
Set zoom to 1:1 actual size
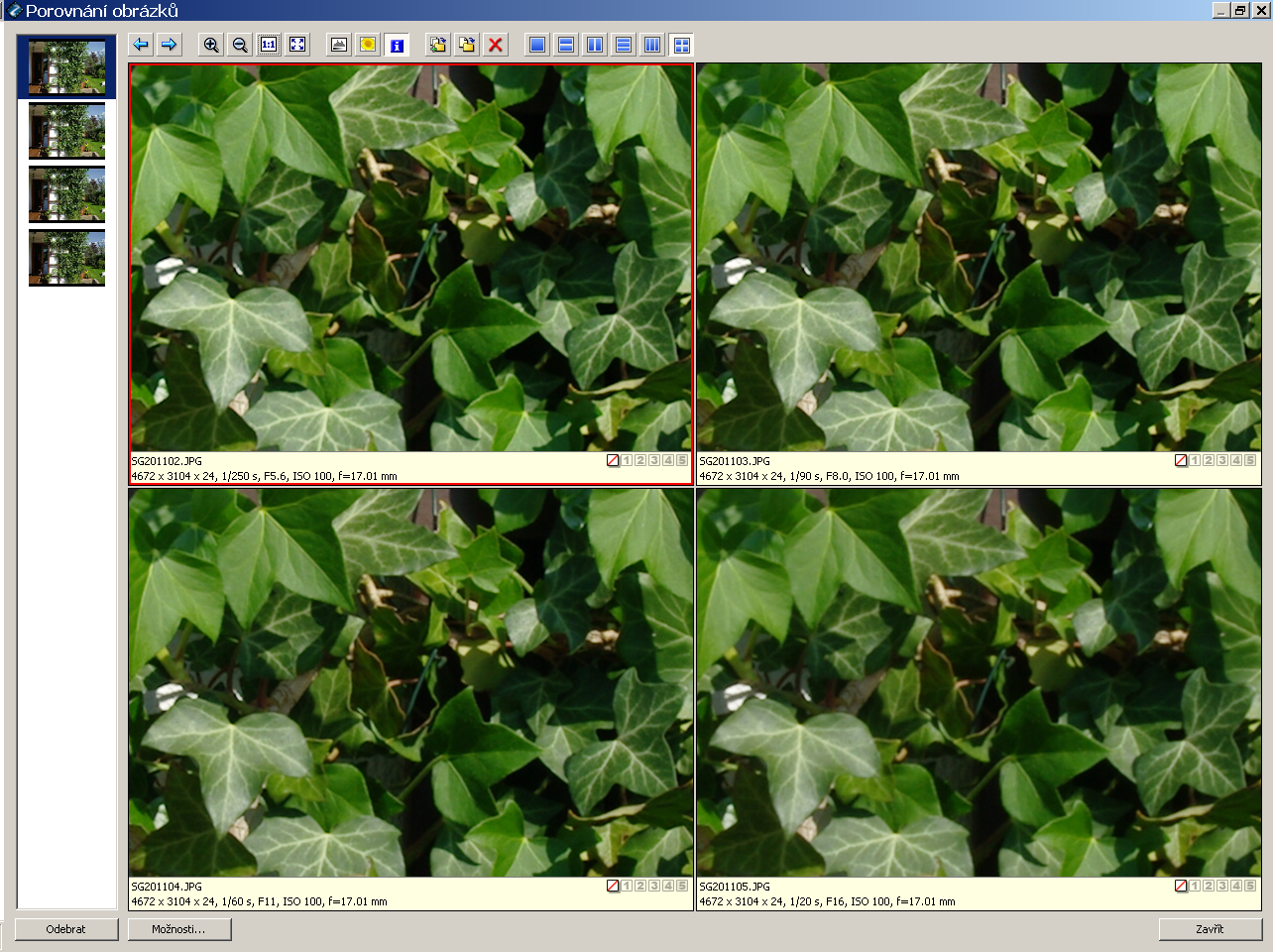tap(269, 45)
